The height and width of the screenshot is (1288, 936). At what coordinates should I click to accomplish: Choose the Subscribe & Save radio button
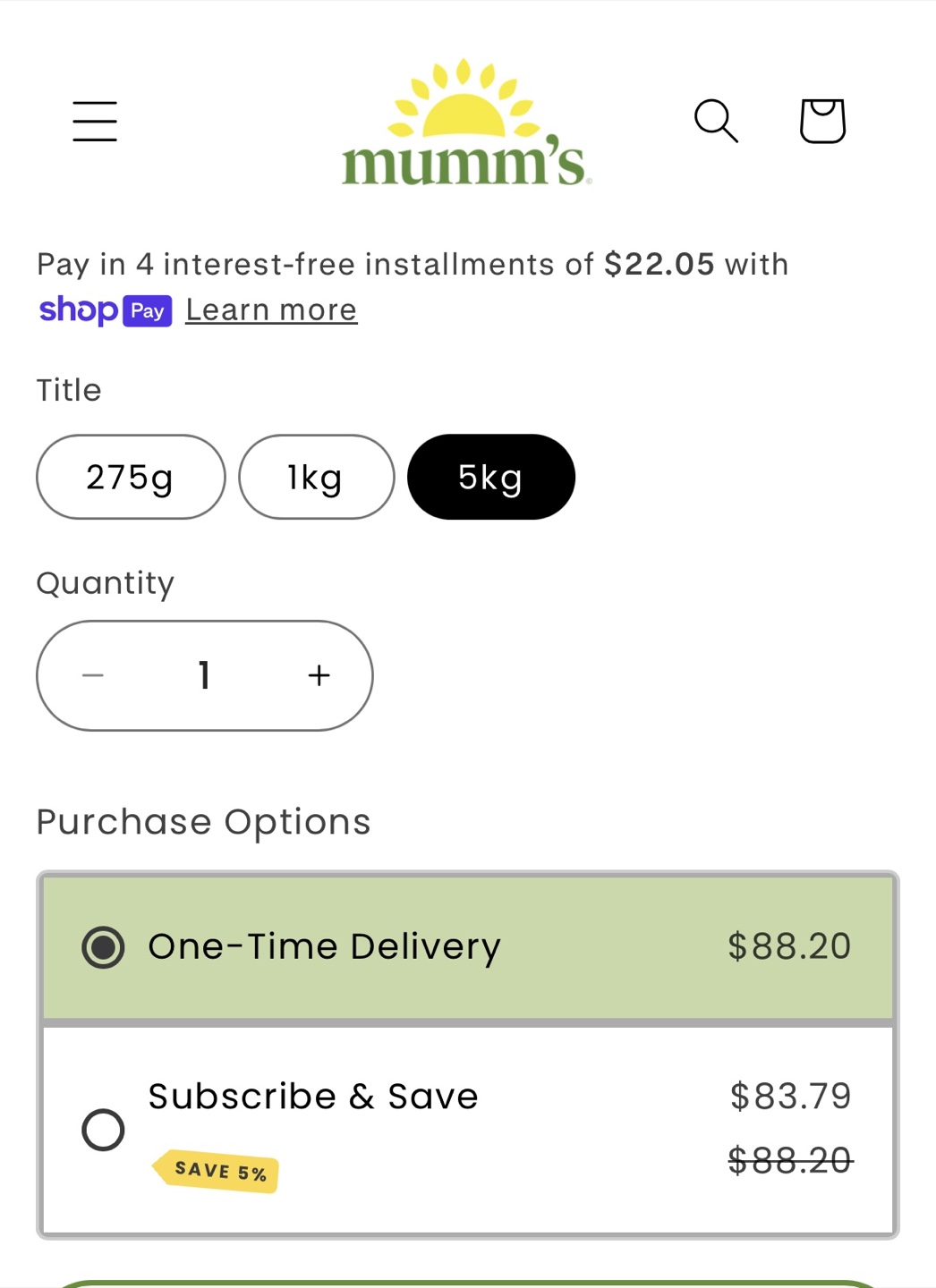(103, 1130)
